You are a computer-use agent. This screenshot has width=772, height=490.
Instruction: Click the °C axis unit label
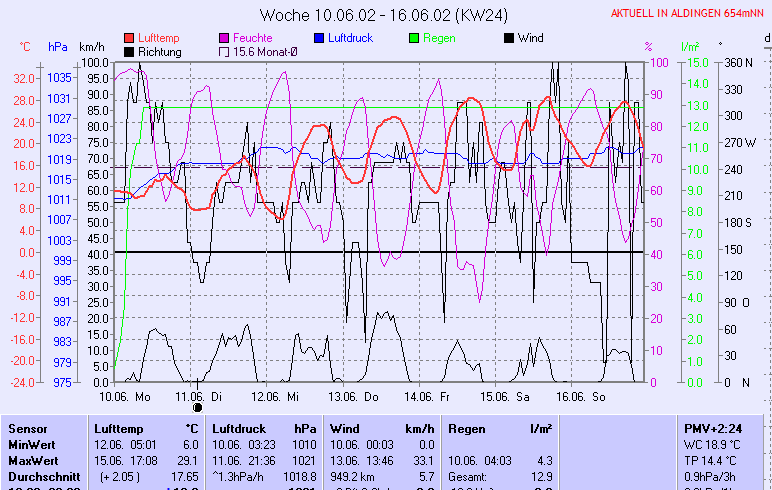(26, 47)
